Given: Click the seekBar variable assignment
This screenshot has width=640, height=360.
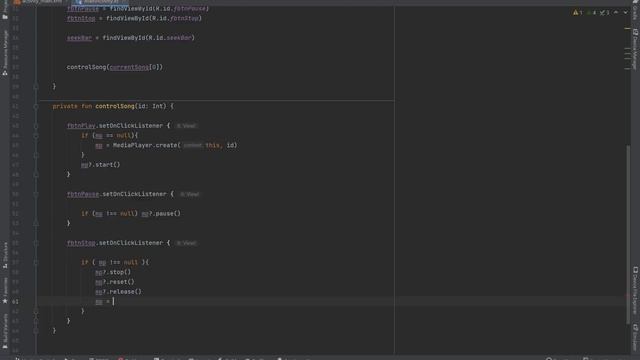Looking at the screenshot, I should coord(131,38).
